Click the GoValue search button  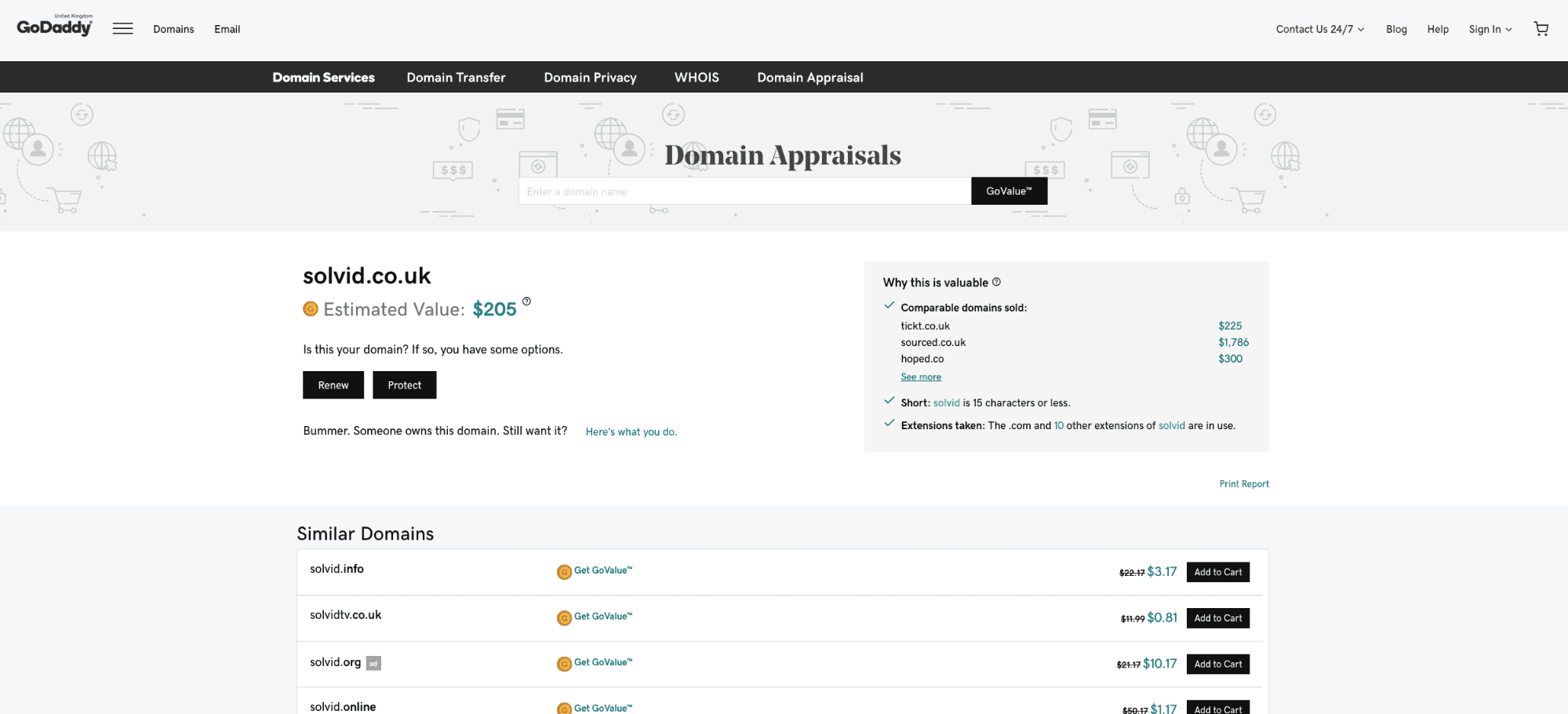(x=1009, y=191)
